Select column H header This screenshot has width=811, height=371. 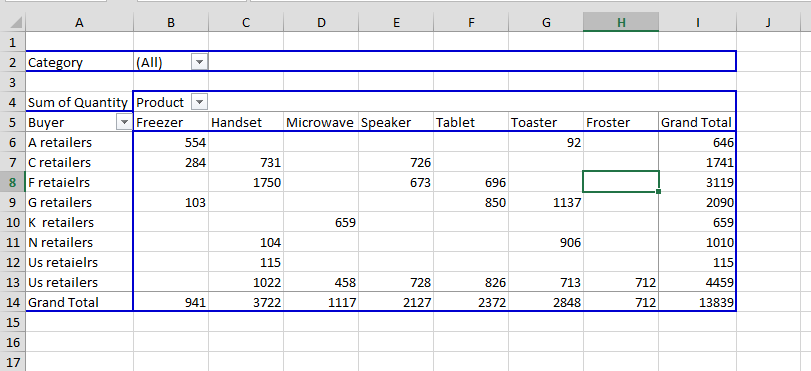[x=621, y=22]
